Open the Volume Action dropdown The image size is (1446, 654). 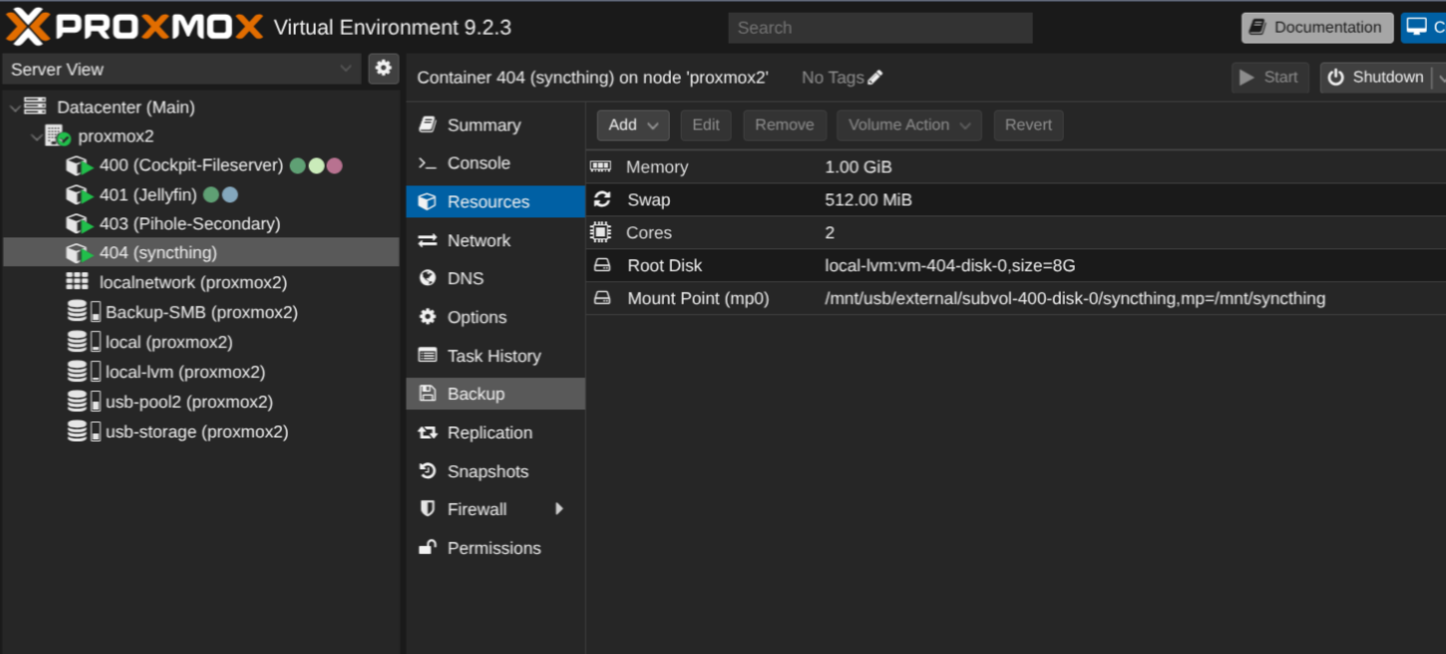click(909, 125)
